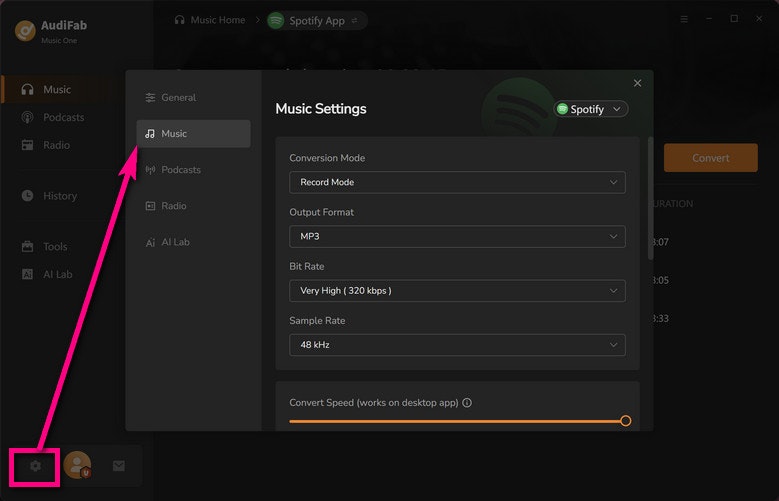
Task: Click the Bit Rate label
Action: (x=307, y=266)
